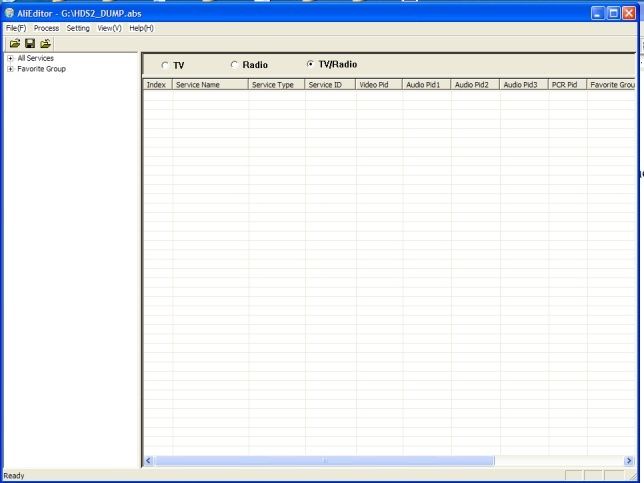Click the horizontal scrollbar left arrow

[149, 460]
